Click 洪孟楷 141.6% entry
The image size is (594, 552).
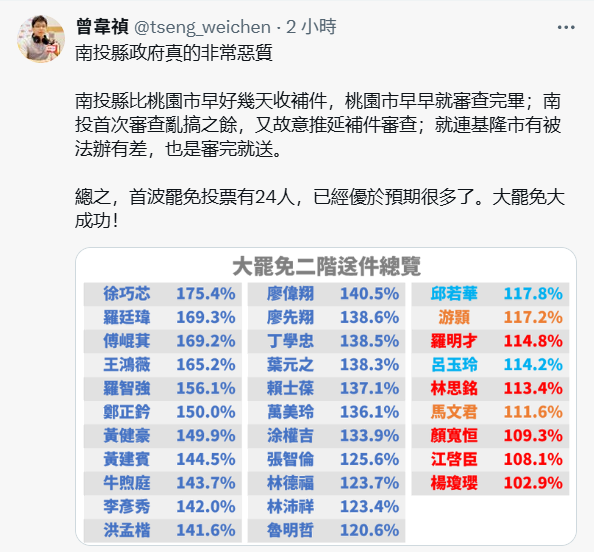tap(163, 530)
